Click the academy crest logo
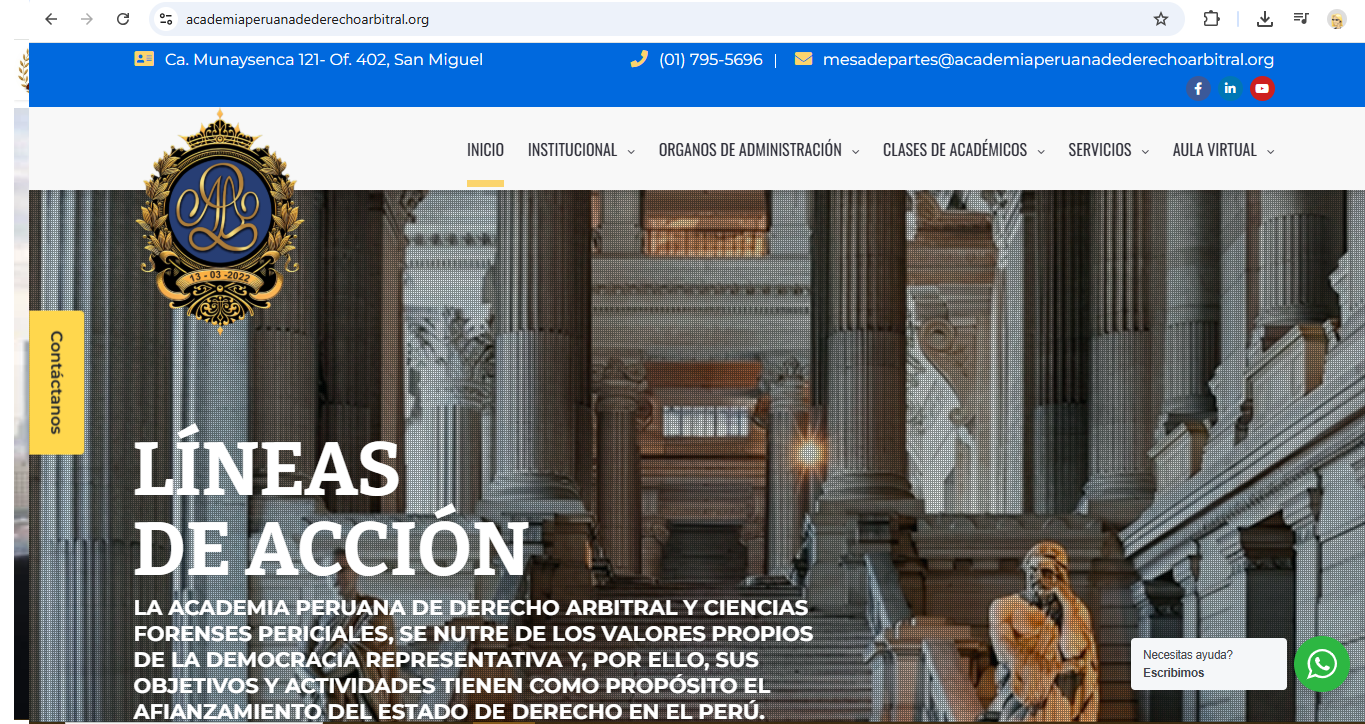The height and width of the screenshot is (724, 1365). coord(219,221)
